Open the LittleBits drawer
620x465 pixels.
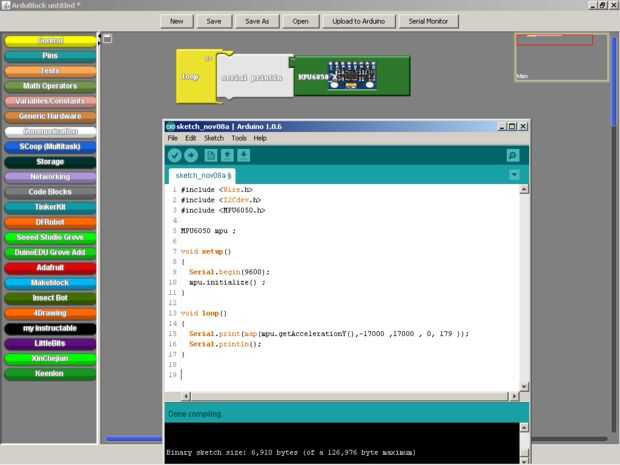pos(50,343)
